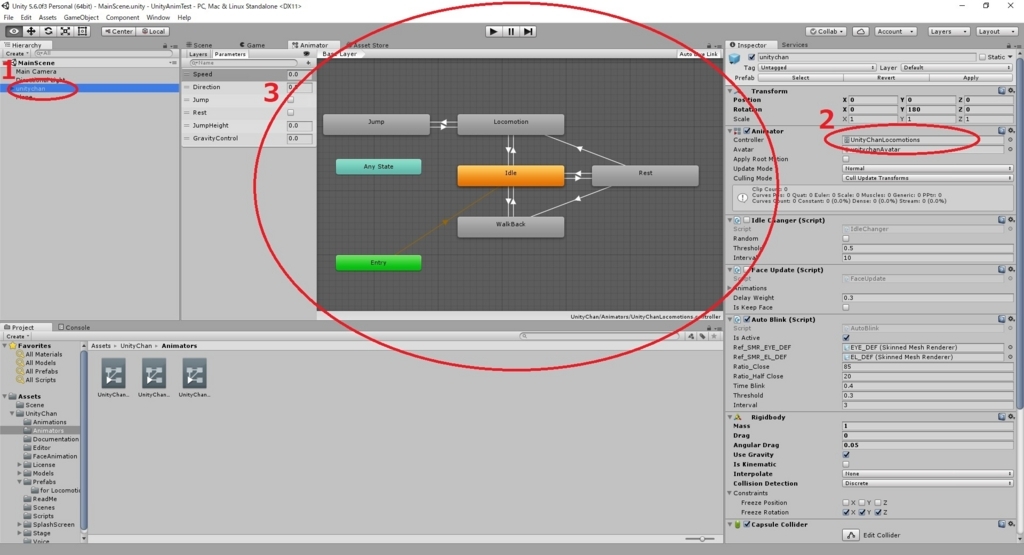Add a new parameter with plus

(x=308, y=63)
